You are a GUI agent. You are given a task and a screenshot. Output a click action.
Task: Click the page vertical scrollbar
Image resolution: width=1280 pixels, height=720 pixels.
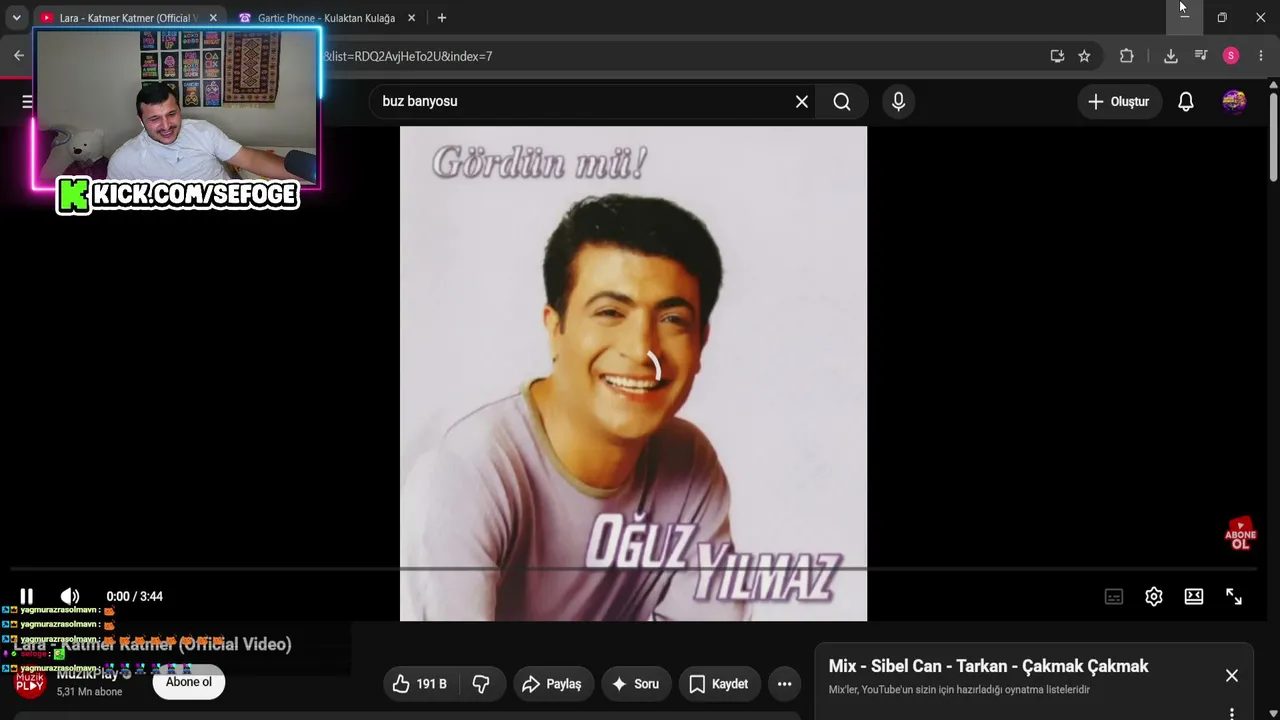[x=1273, y=136]
